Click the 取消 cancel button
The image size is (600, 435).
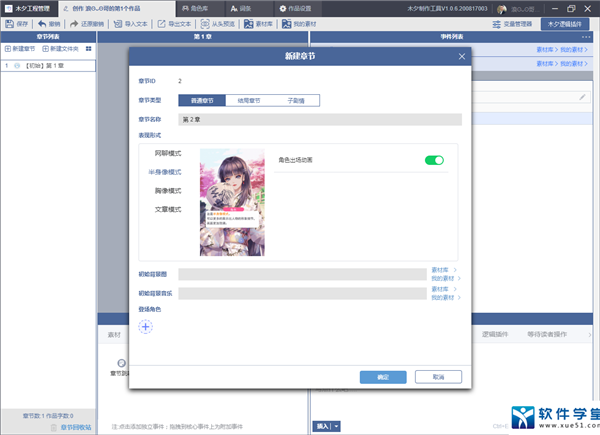[x=438, y=377]
